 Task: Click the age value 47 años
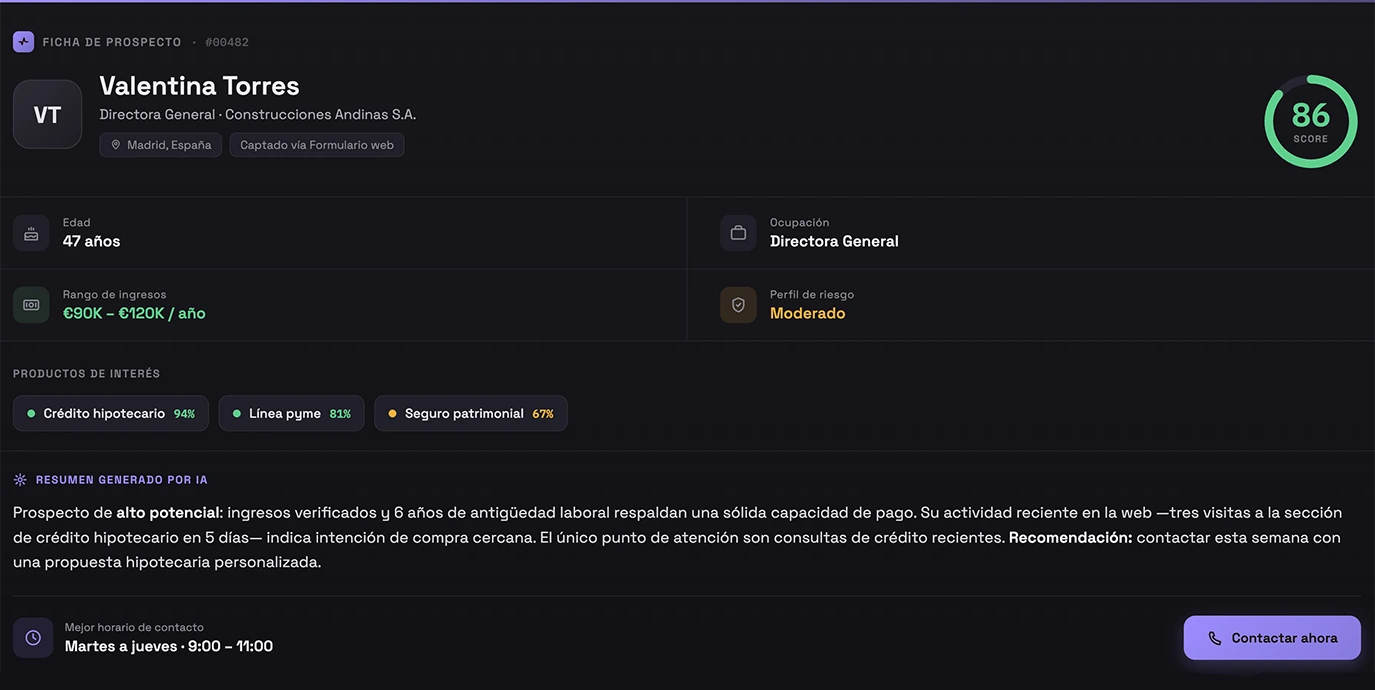(92, 241)
